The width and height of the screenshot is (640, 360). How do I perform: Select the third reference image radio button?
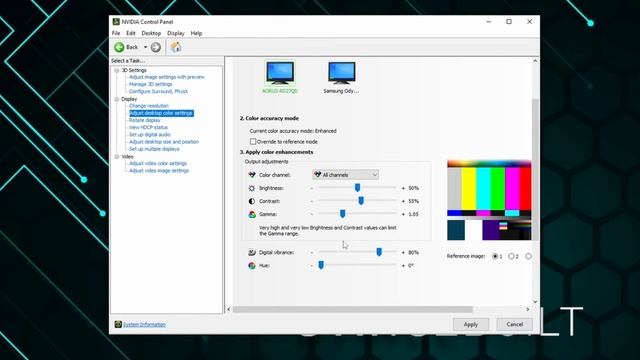tap(529, 256)
